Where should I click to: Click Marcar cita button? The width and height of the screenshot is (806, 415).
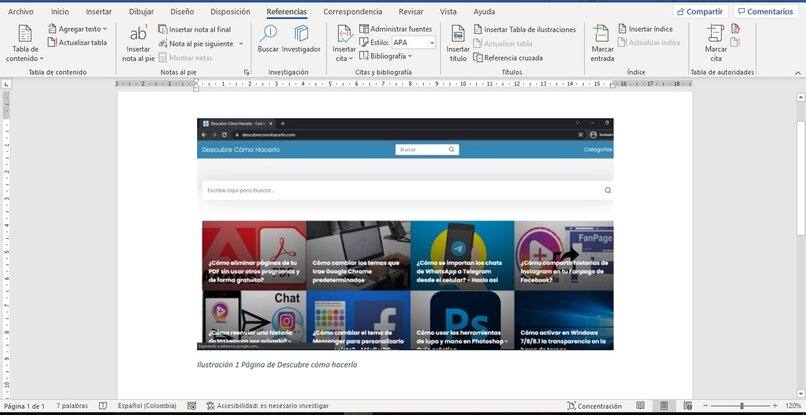[716, 44]
